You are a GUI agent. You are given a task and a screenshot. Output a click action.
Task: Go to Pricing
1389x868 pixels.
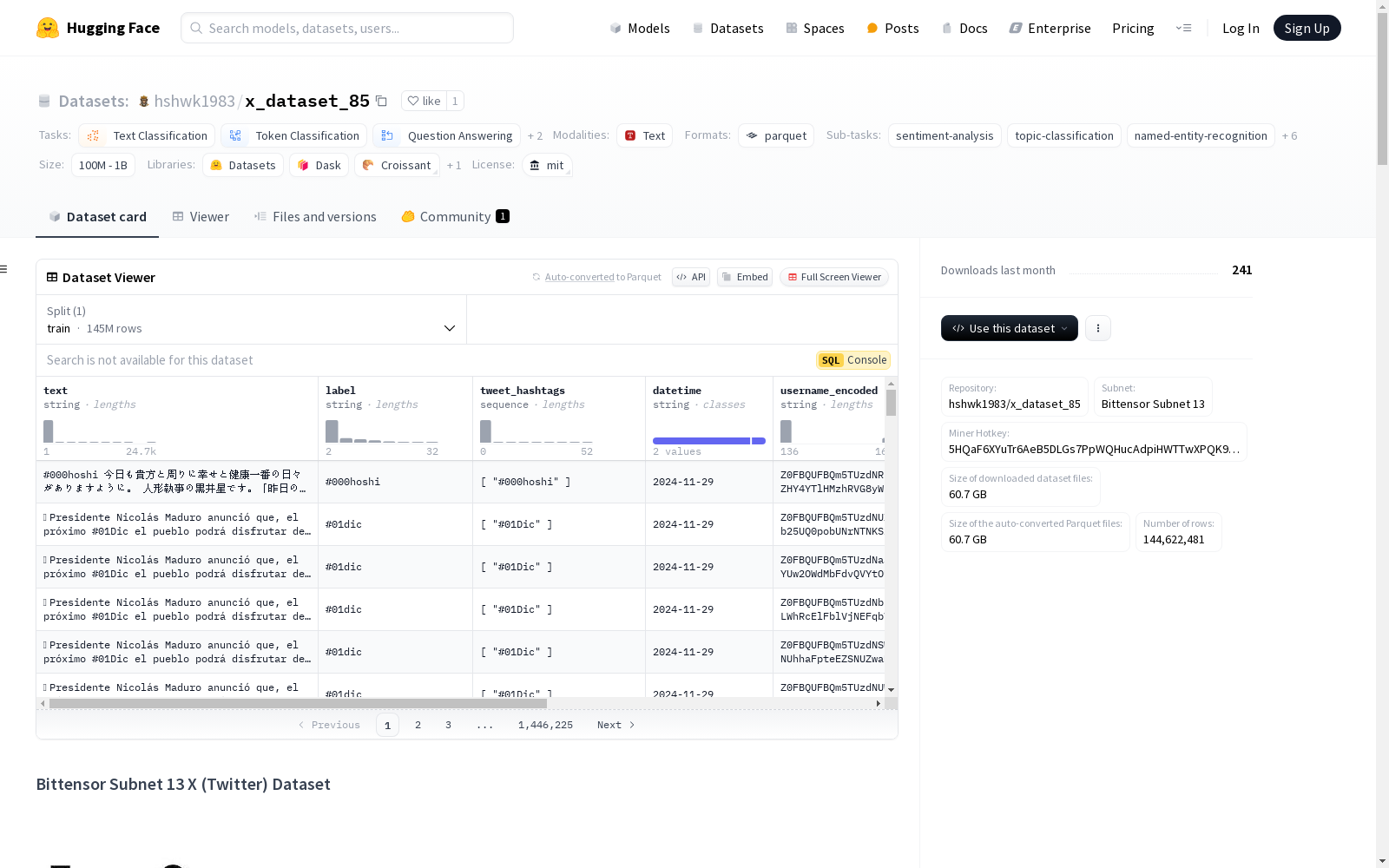[1133, 28]
